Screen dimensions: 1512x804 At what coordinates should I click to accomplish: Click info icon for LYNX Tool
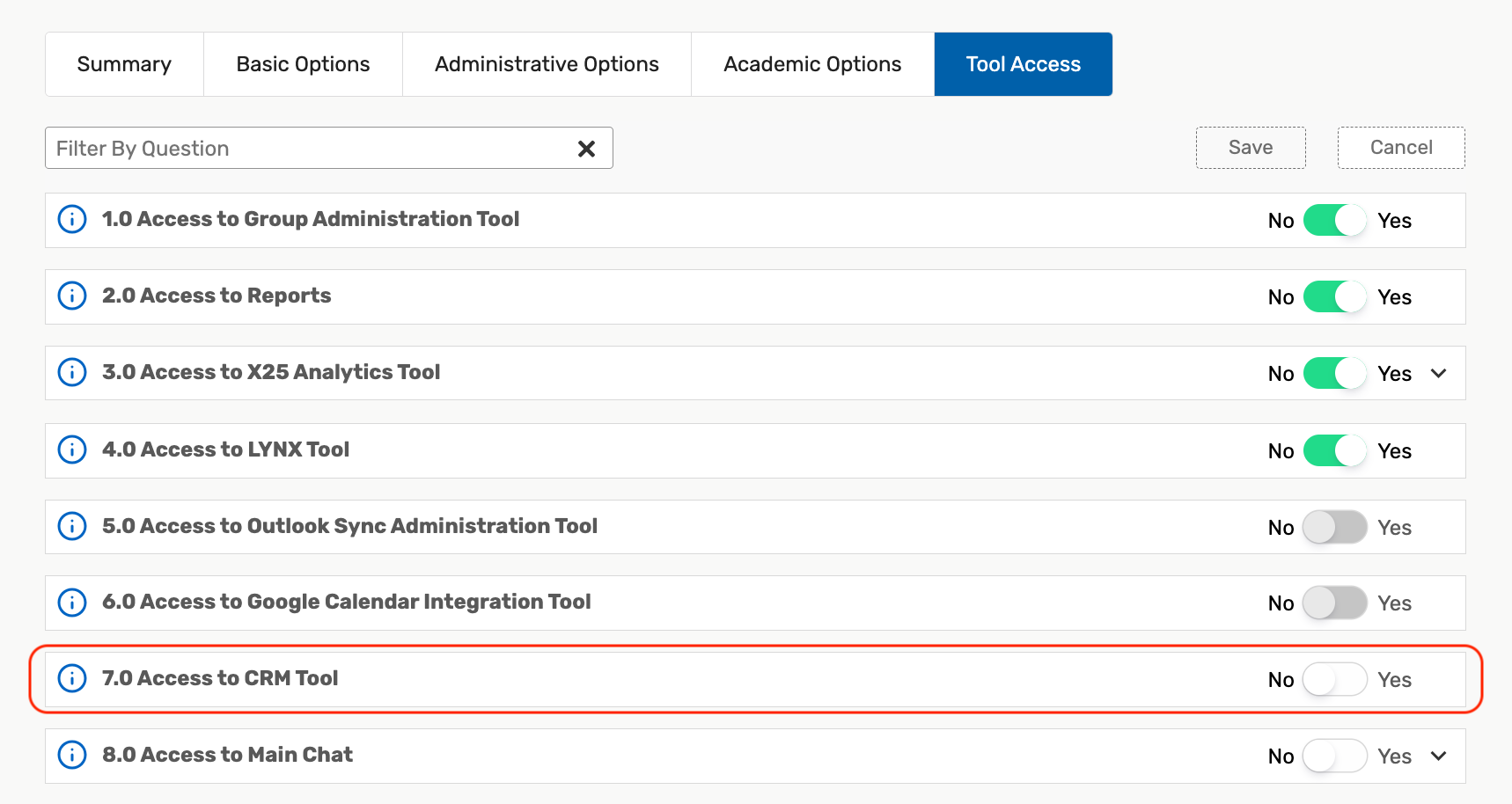coord(72,450)
